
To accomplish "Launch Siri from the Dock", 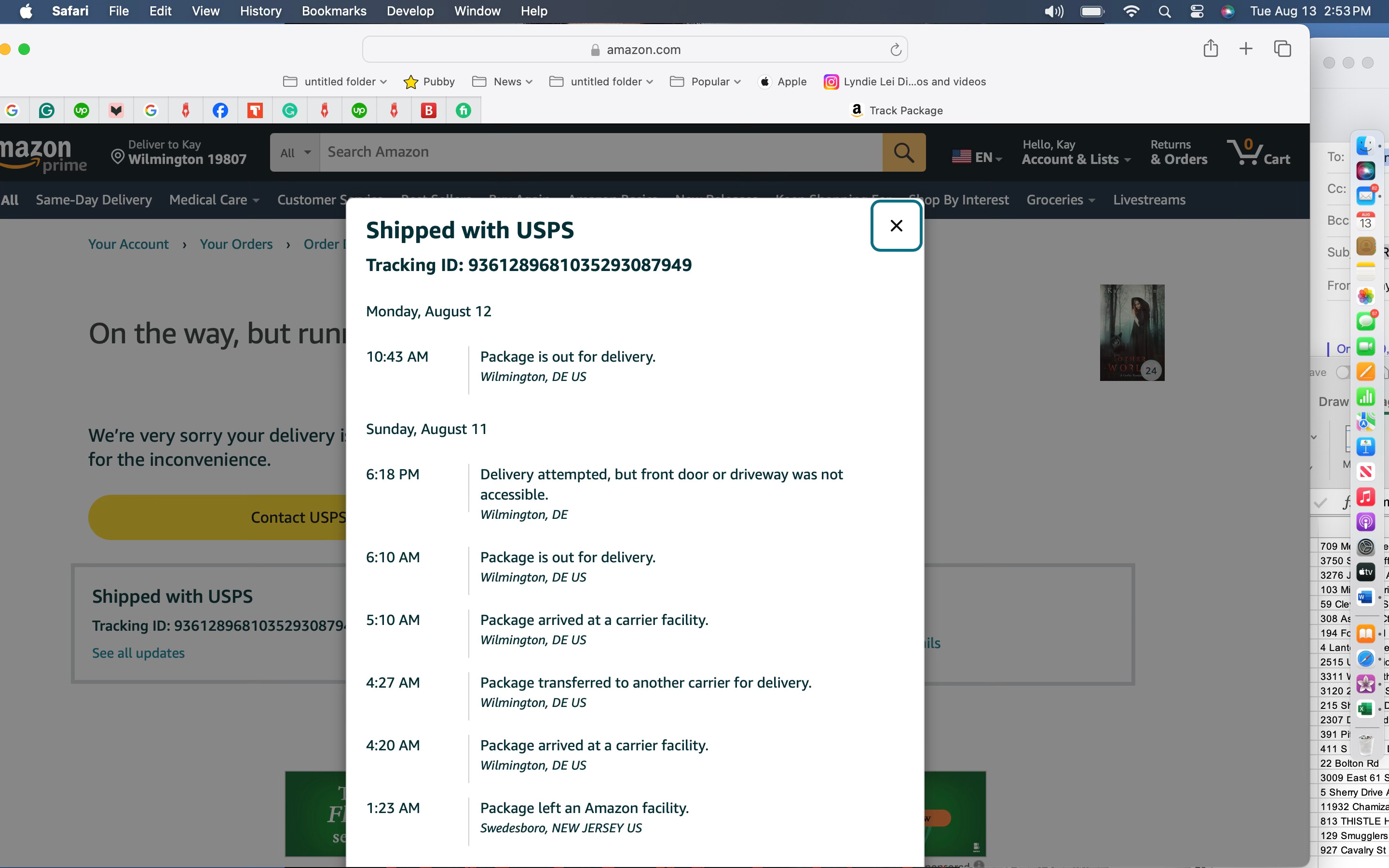I will coord(1365,171).
